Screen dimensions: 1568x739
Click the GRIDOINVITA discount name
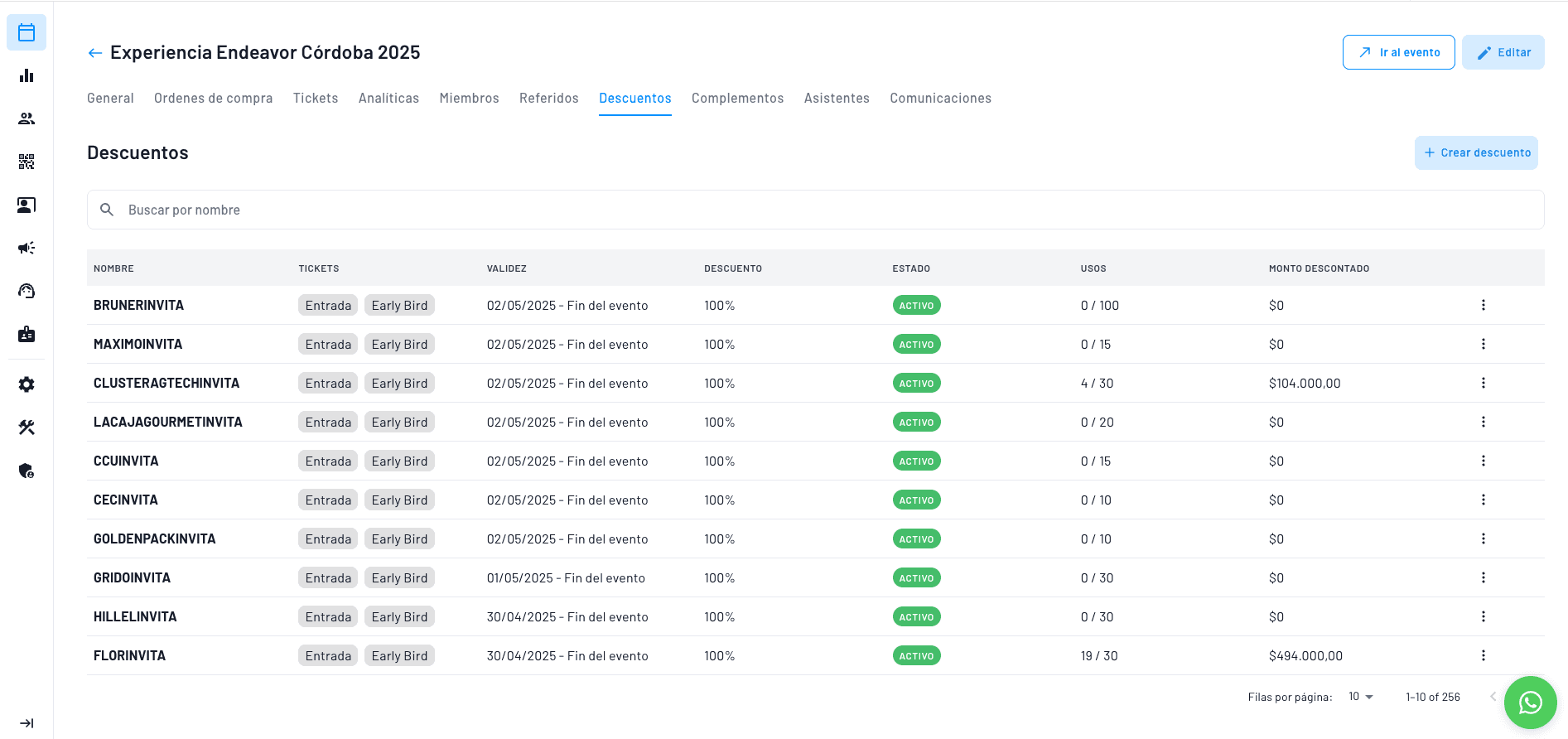(x=132, y=577)
